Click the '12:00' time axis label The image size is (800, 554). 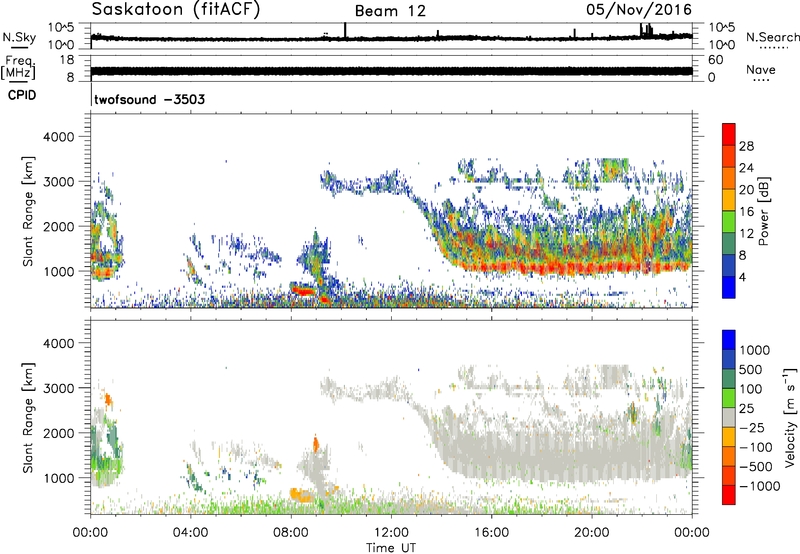[x=391, y=533]
